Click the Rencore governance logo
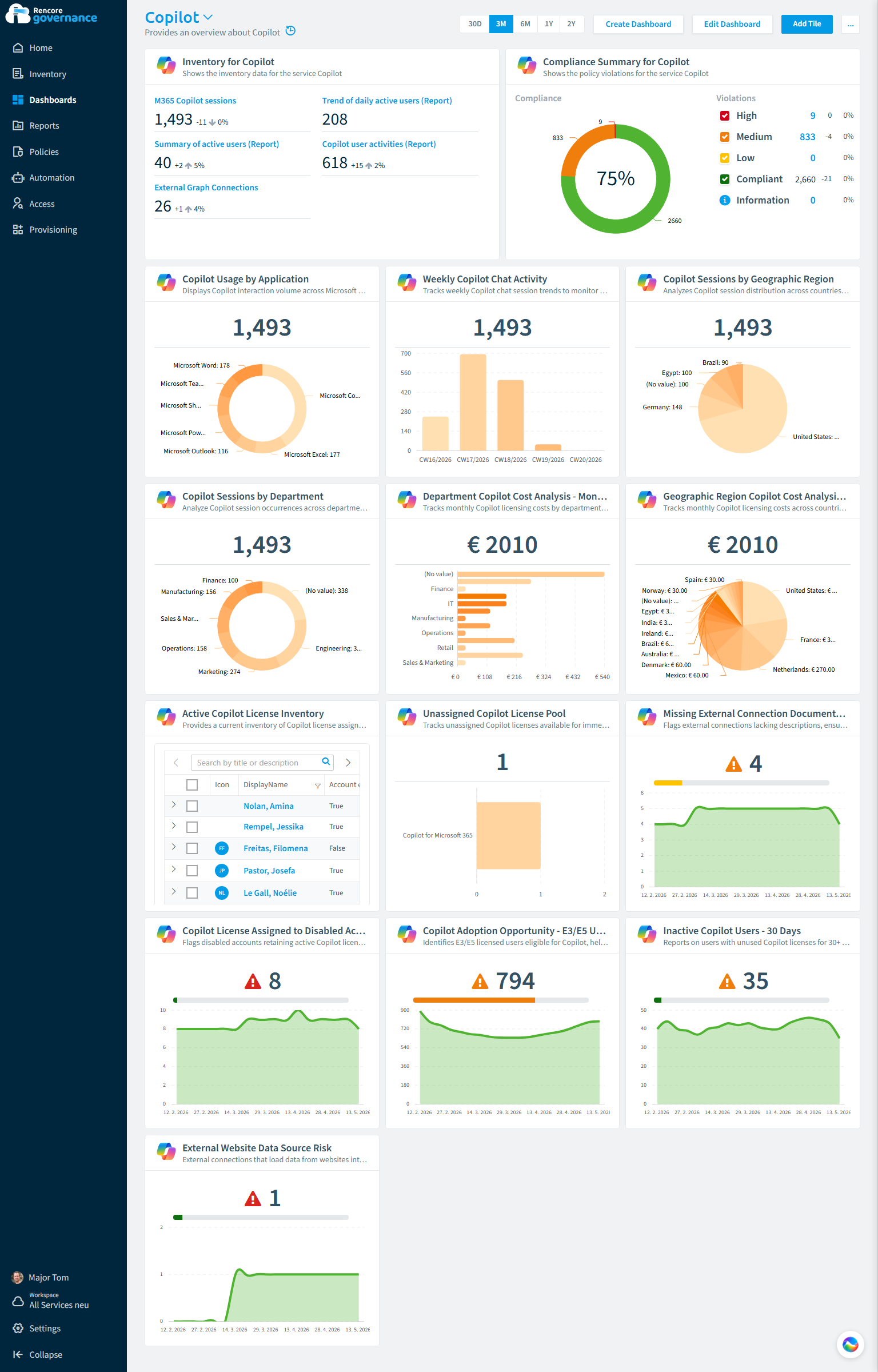Image resolution: width=878 pixels, height=1372 pixels. (x=51, y=14)
